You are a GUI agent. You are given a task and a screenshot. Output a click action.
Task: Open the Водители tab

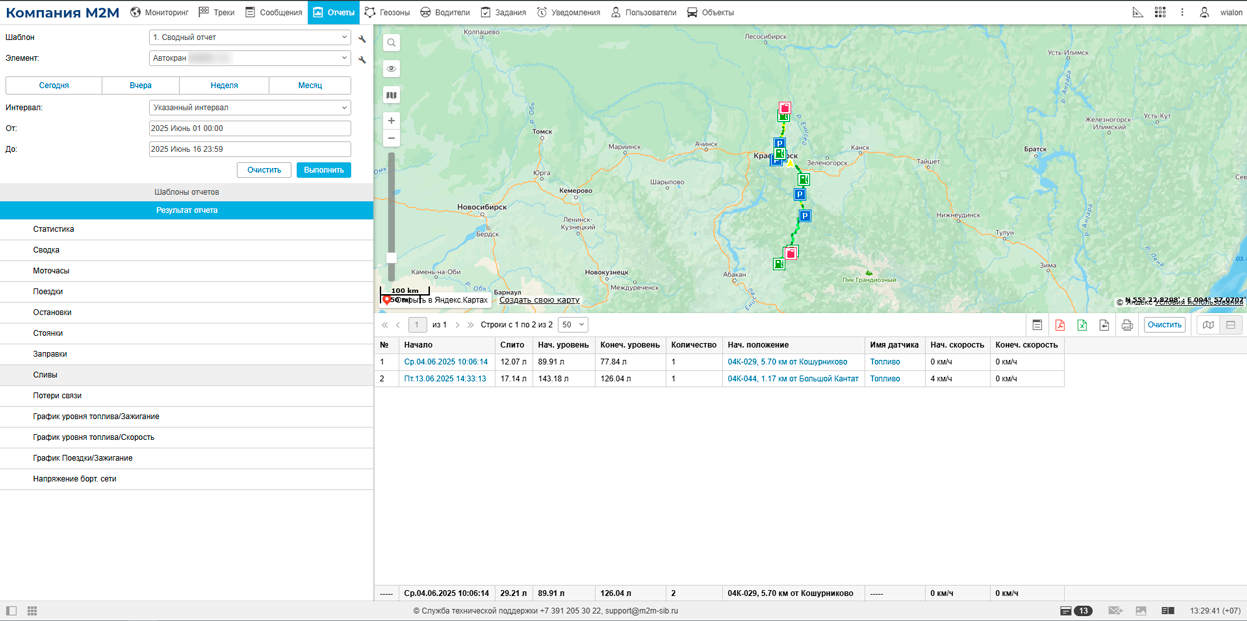tap(444, 12)
